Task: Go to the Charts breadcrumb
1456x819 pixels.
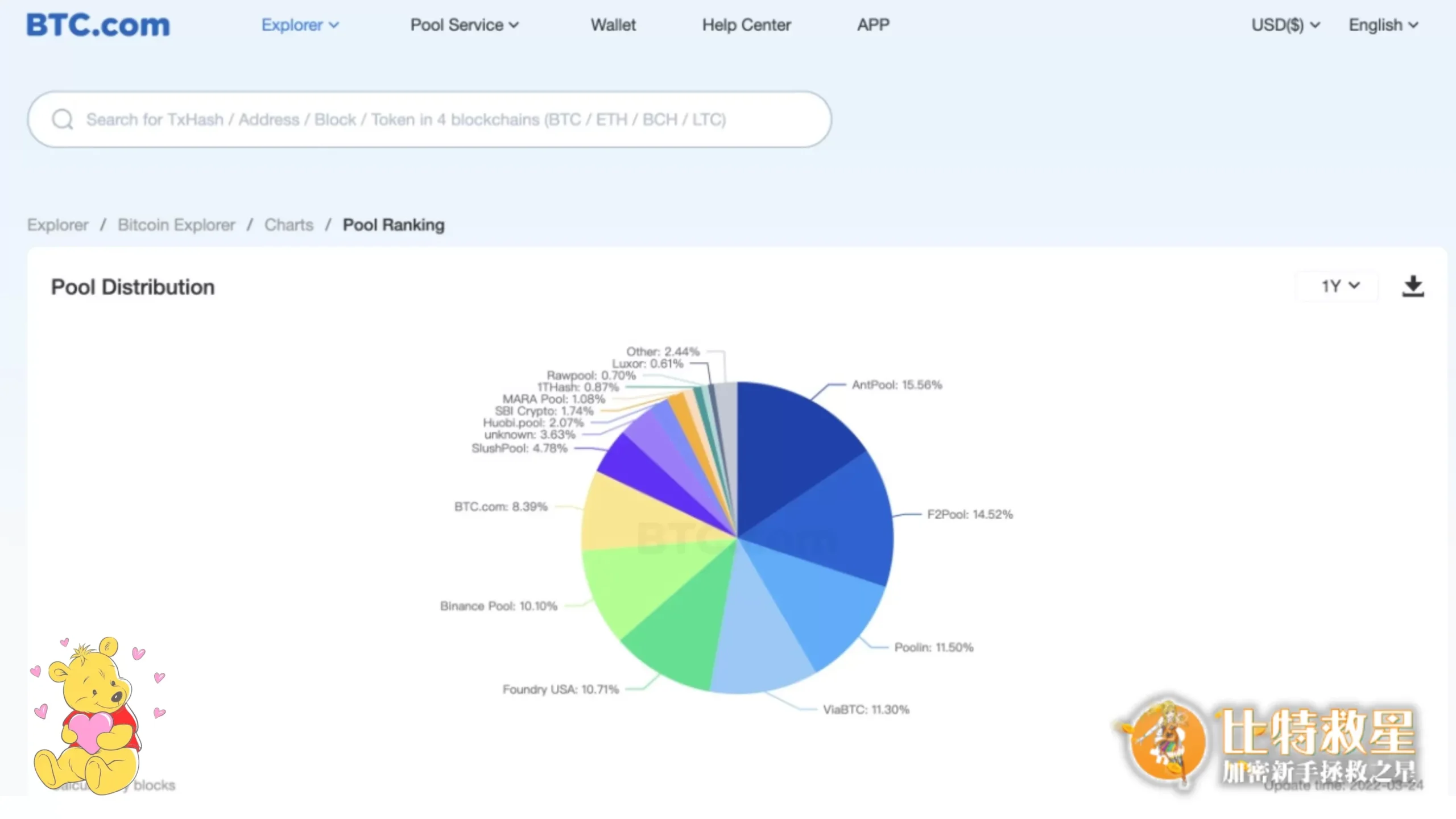Action: [289, 225]
